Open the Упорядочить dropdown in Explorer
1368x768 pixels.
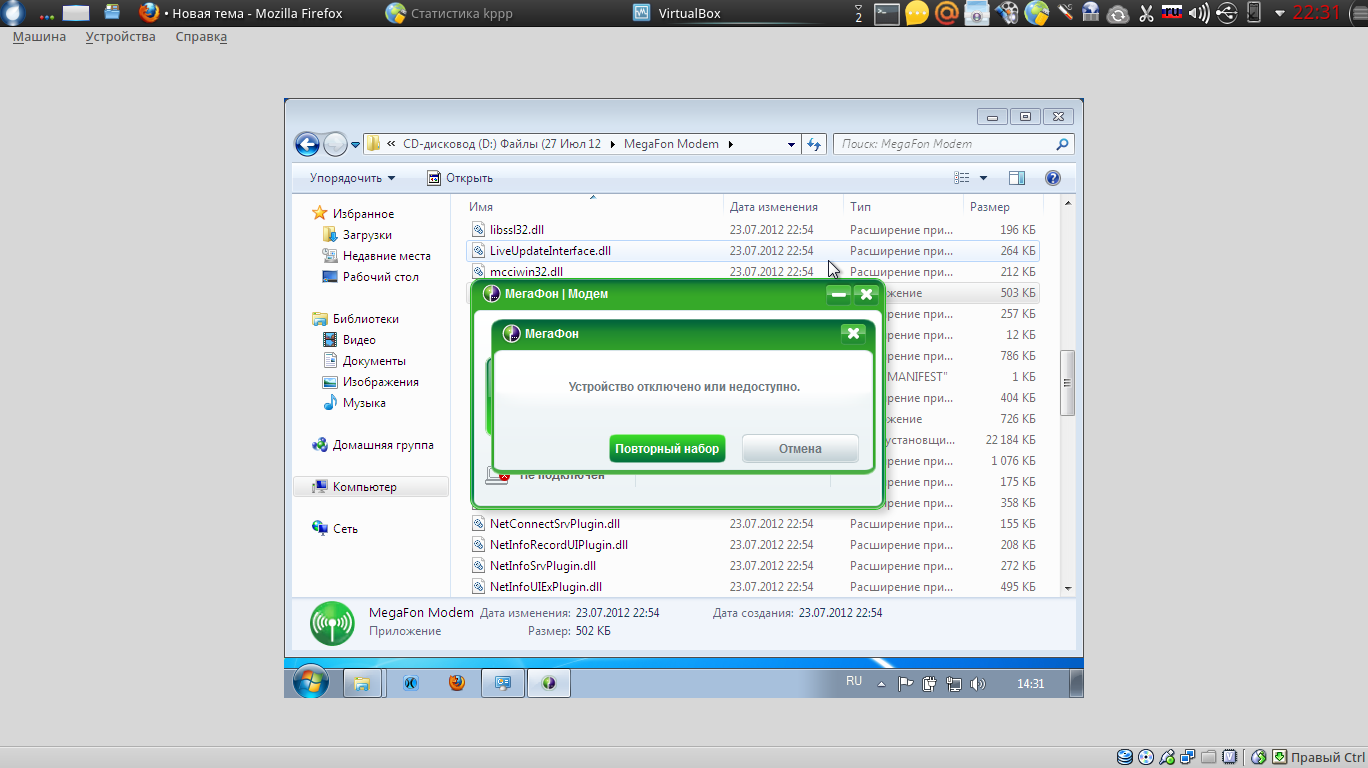pyautogui.click(x=352, y=178)
